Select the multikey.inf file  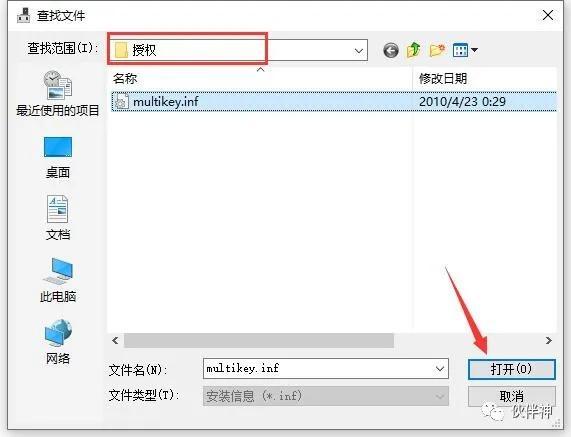click(334, 102)
